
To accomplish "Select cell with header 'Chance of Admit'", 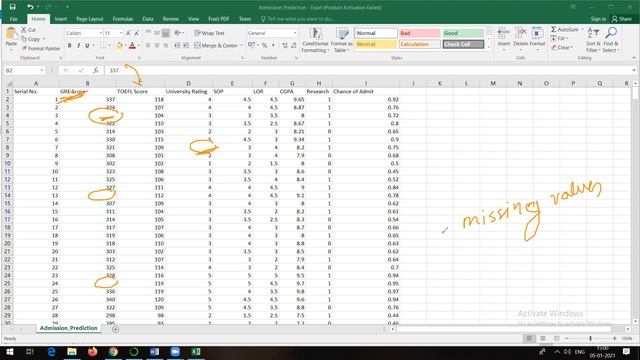I will [366, 91].
